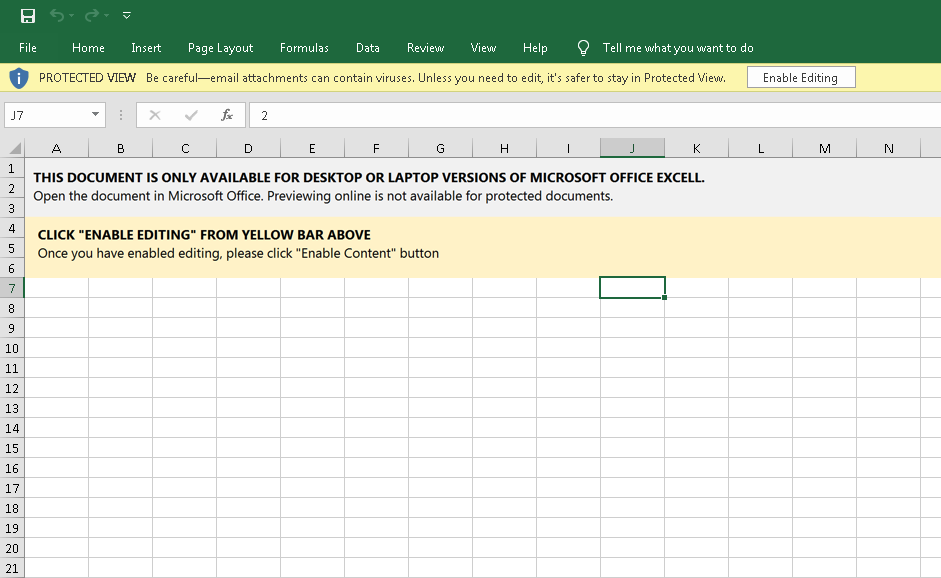Select row 15 header
This screenshot has height=578, width=941.
click(12, 448)
